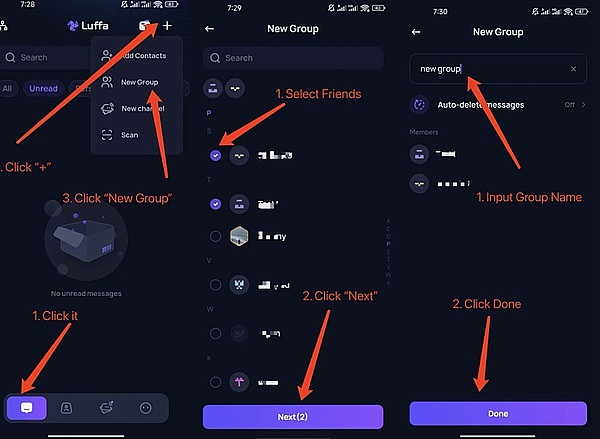Focus the group name input field
The image size is (600, 439).
coord(498,69)
